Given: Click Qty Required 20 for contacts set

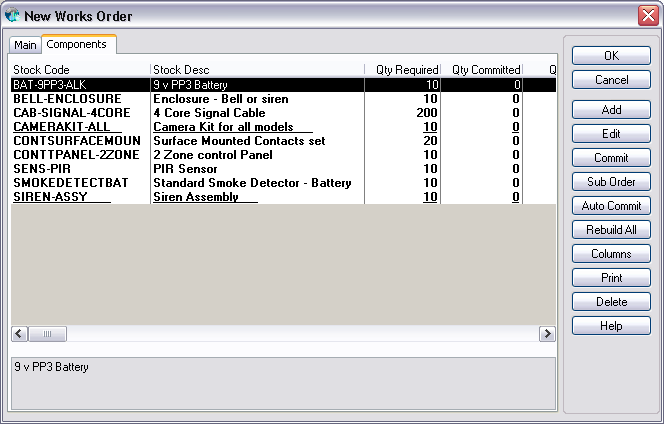Looking at the screenshot, I should pyautogui.click(x=430, y=141).
